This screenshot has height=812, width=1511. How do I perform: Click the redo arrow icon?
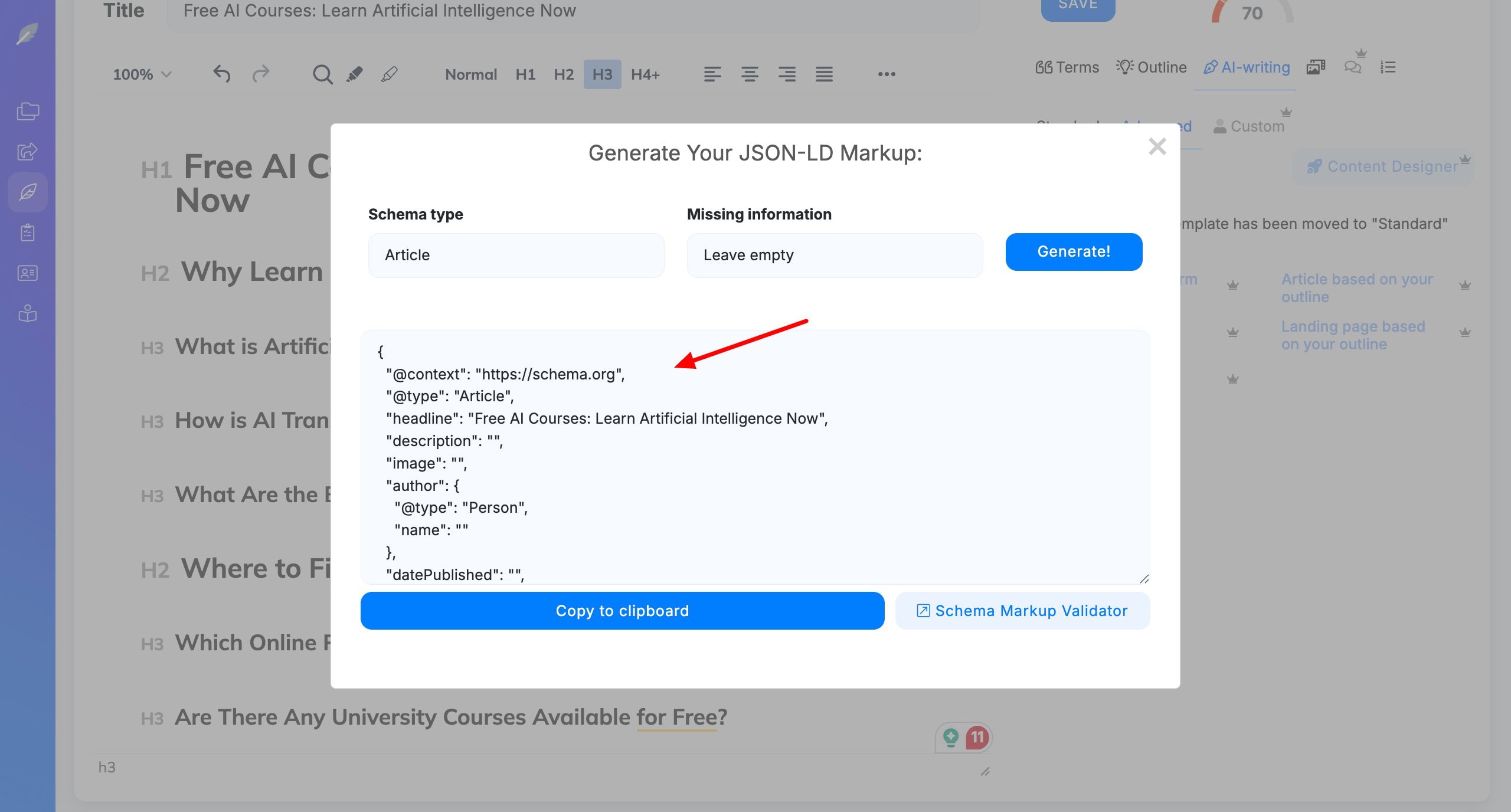click(x=260, y=74)
